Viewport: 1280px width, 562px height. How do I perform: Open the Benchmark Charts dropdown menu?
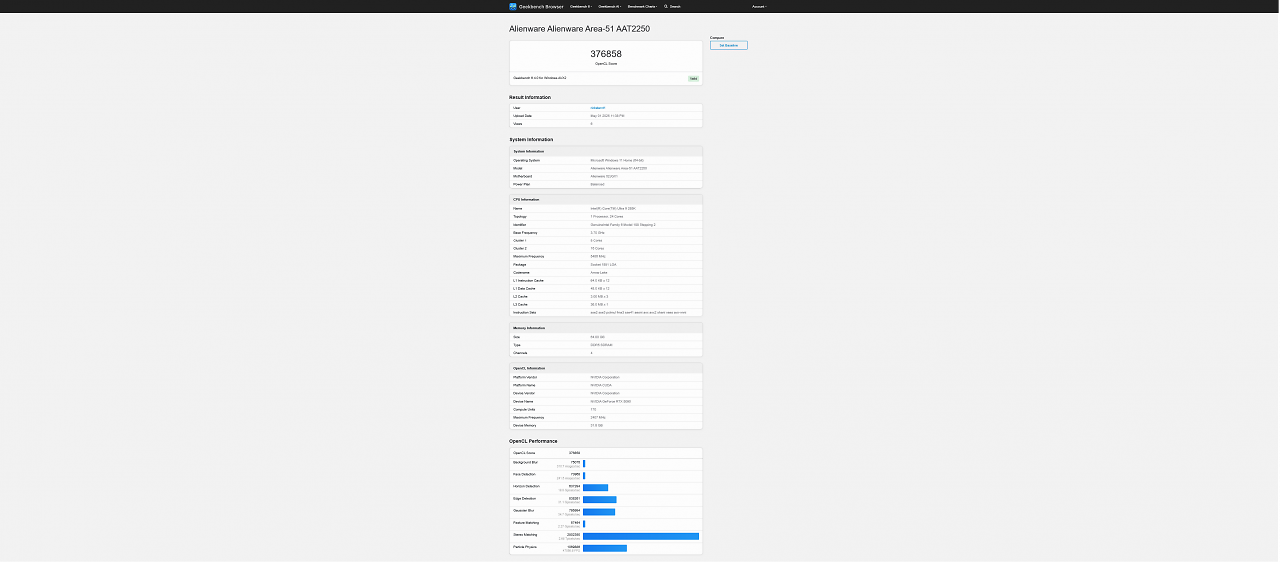click(x=642, y=6)
